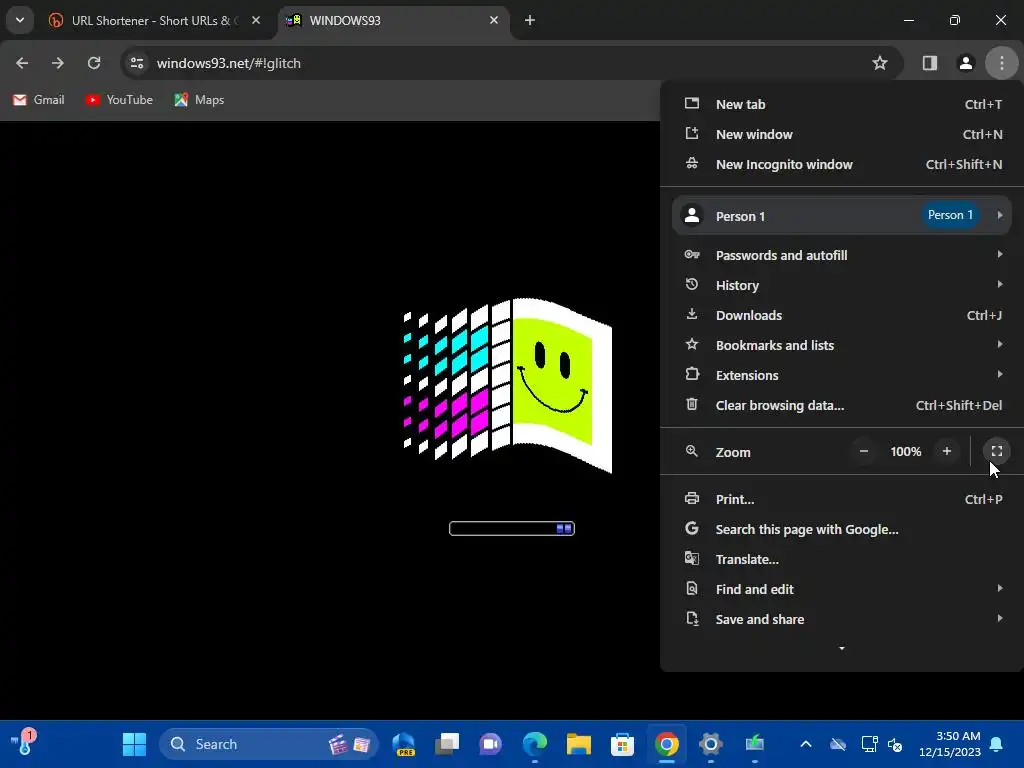Click the address bar URL
1024x768 pixels.
(229, 63)
